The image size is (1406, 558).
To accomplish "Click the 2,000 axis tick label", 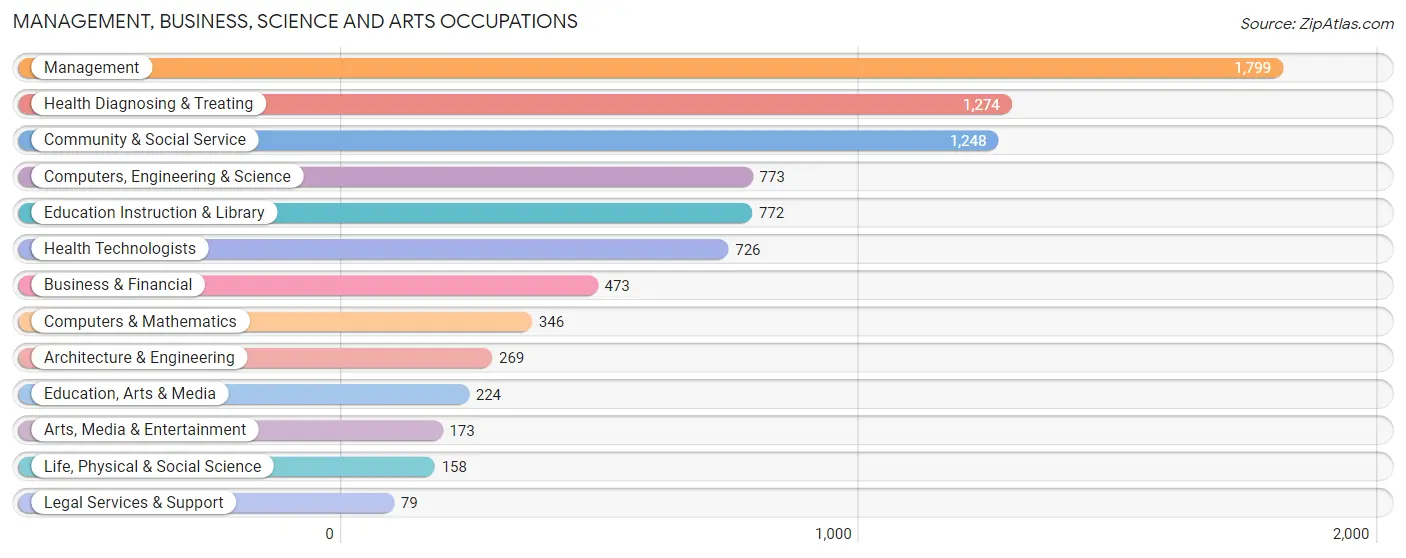I will pyautogui.click(x=1351, y=534).
